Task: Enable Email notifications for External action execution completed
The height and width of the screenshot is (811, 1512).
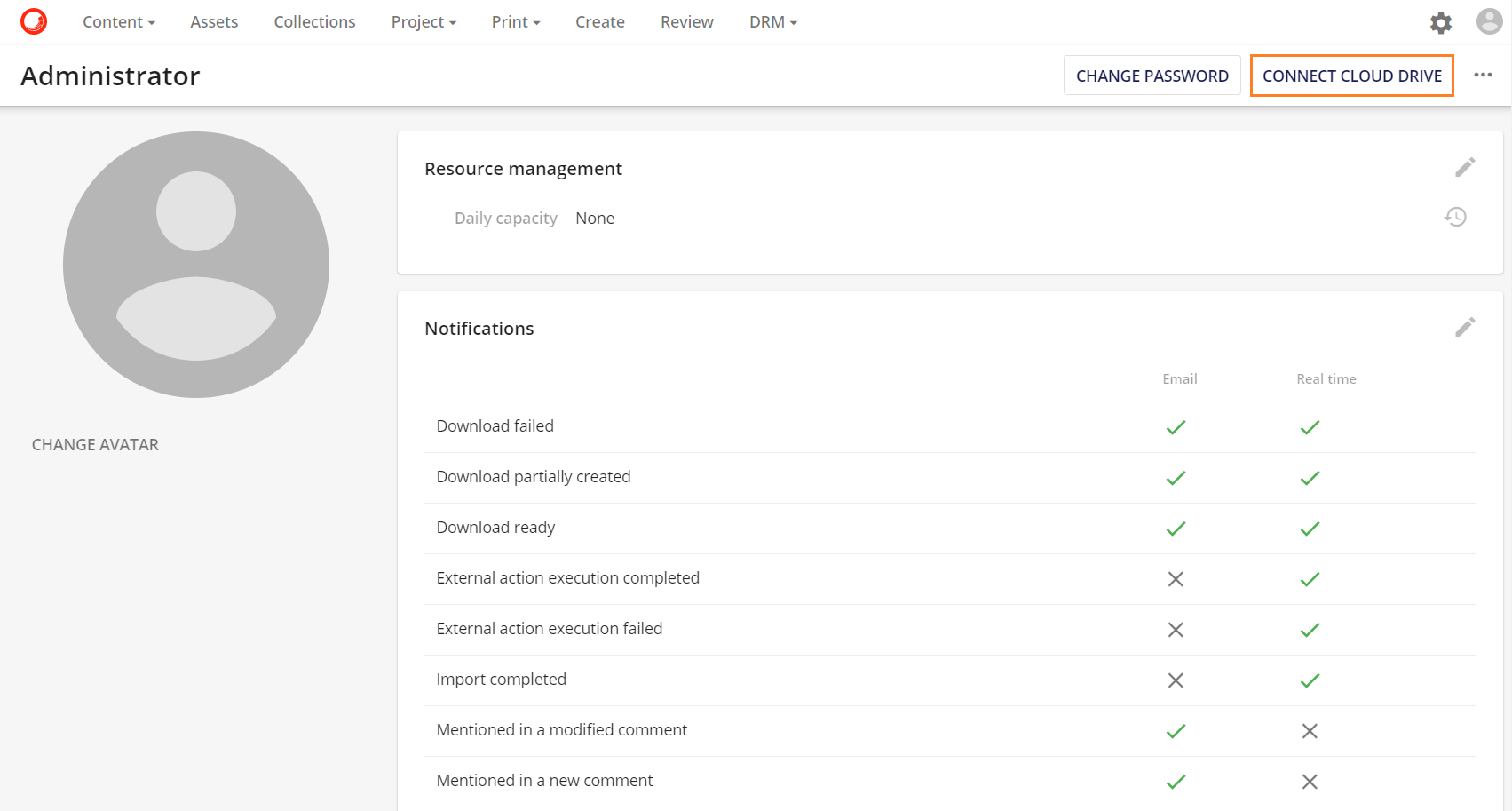Action: coord(1176,579)
